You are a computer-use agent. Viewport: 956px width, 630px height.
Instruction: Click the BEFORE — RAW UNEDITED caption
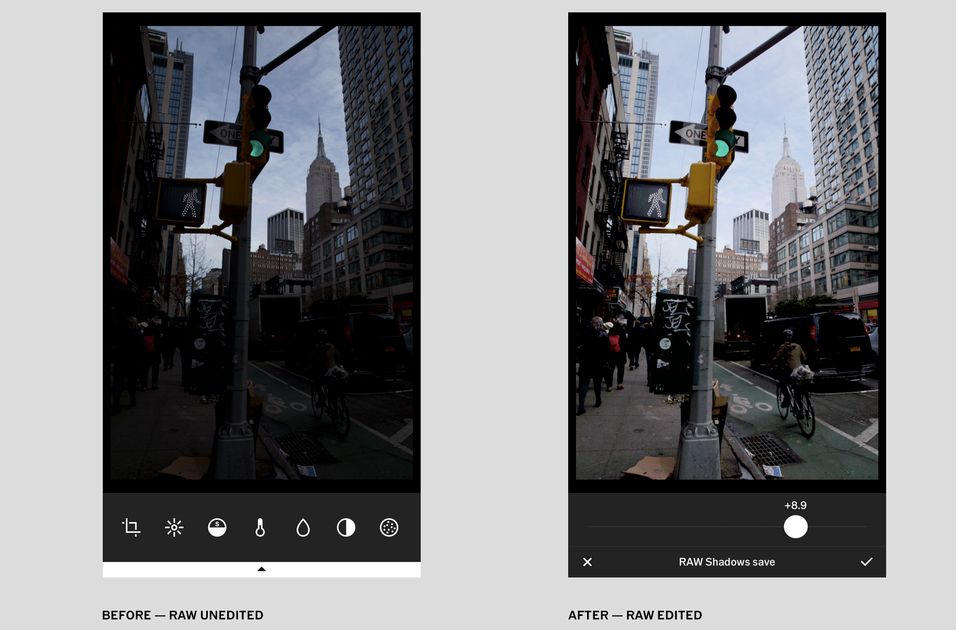click(182, 615)
